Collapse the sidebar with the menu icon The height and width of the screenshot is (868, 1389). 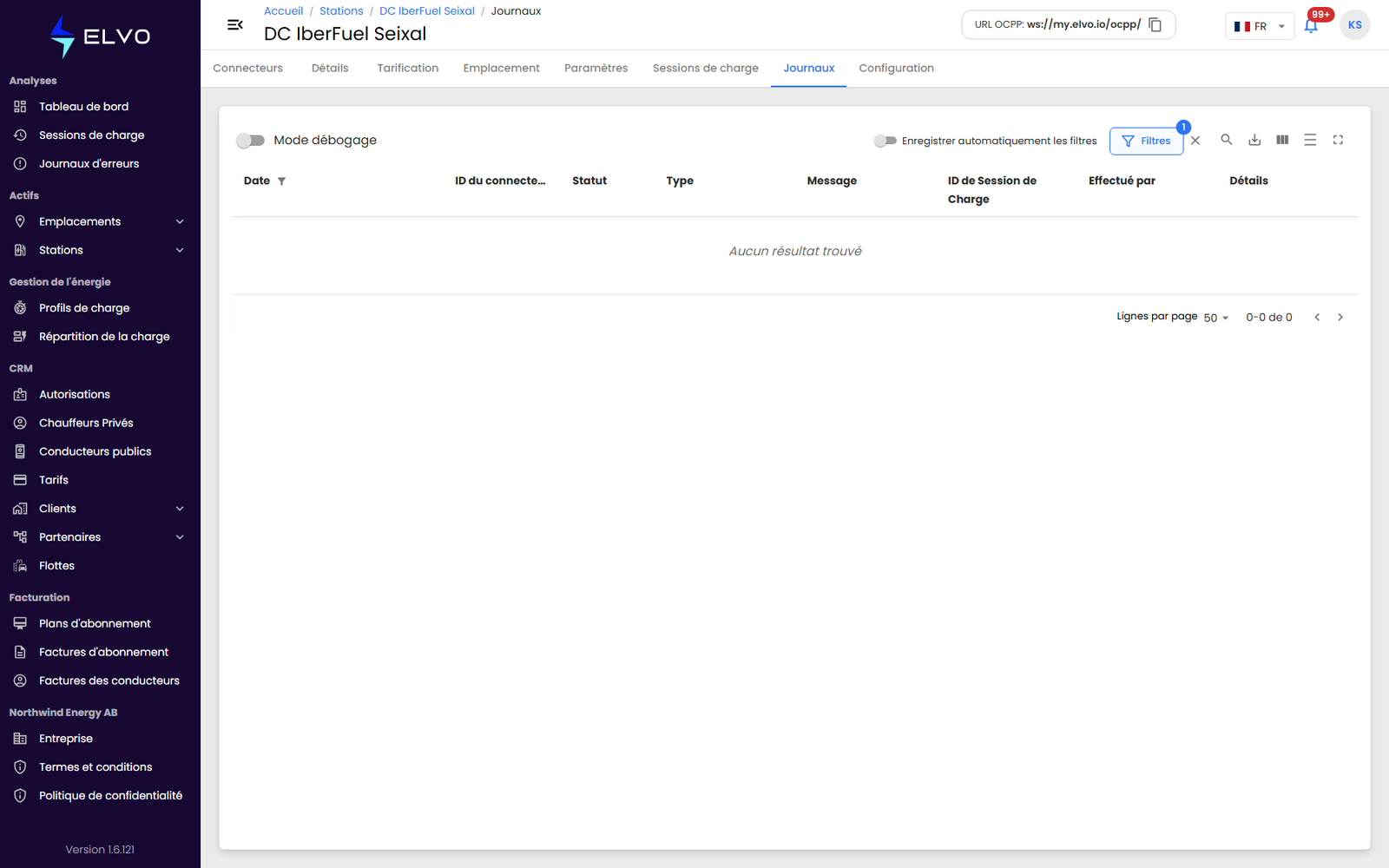point(235,25)
